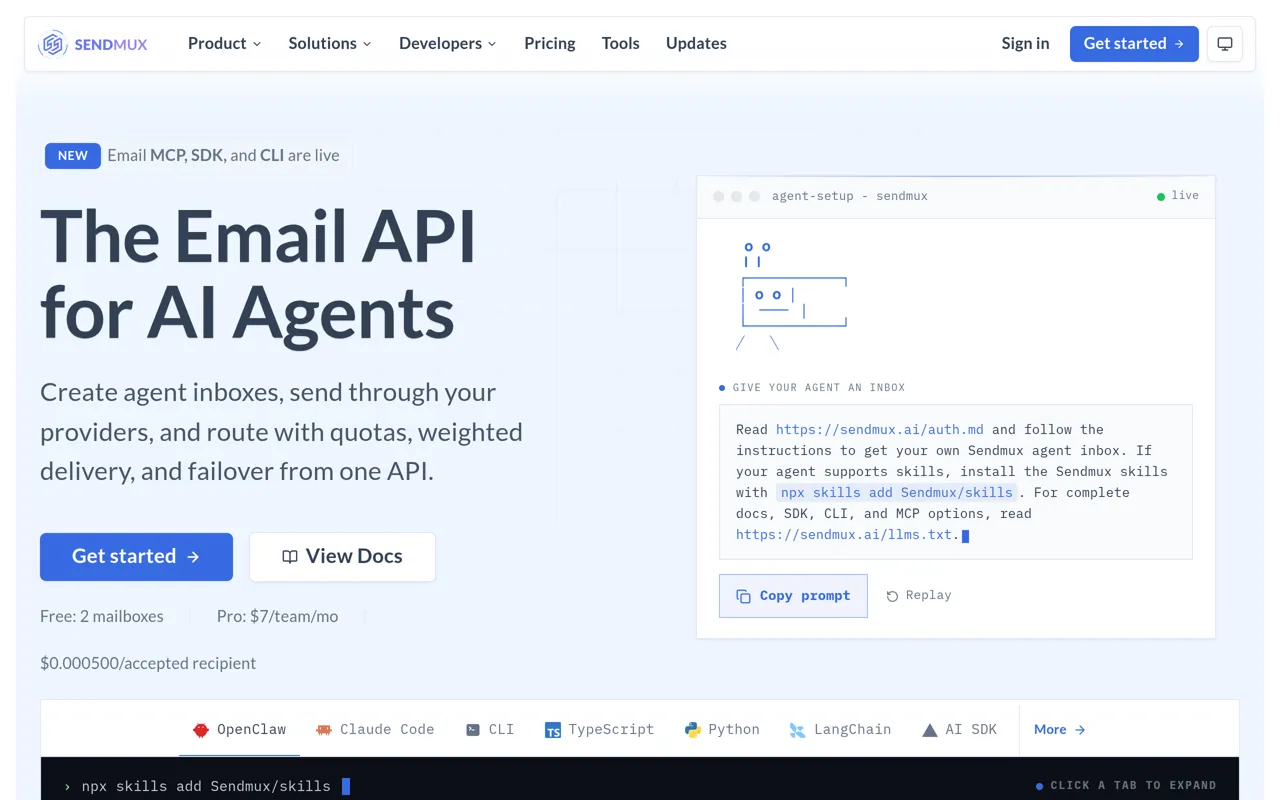Click the 'agent-setup - sendmux' window title
The height and width of the screenshot is (800, 1280).
(850, 196)
